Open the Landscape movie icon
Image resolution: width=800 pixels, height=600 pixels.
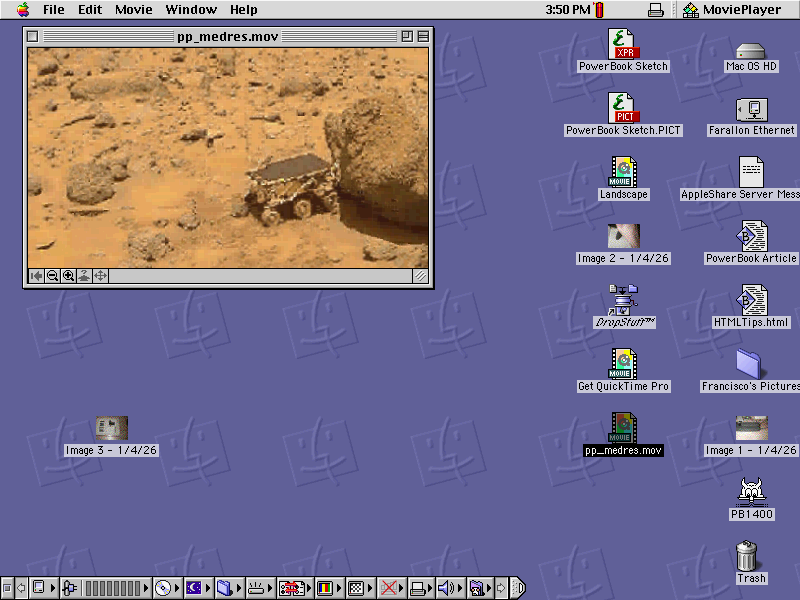click(x=622, y=172)
